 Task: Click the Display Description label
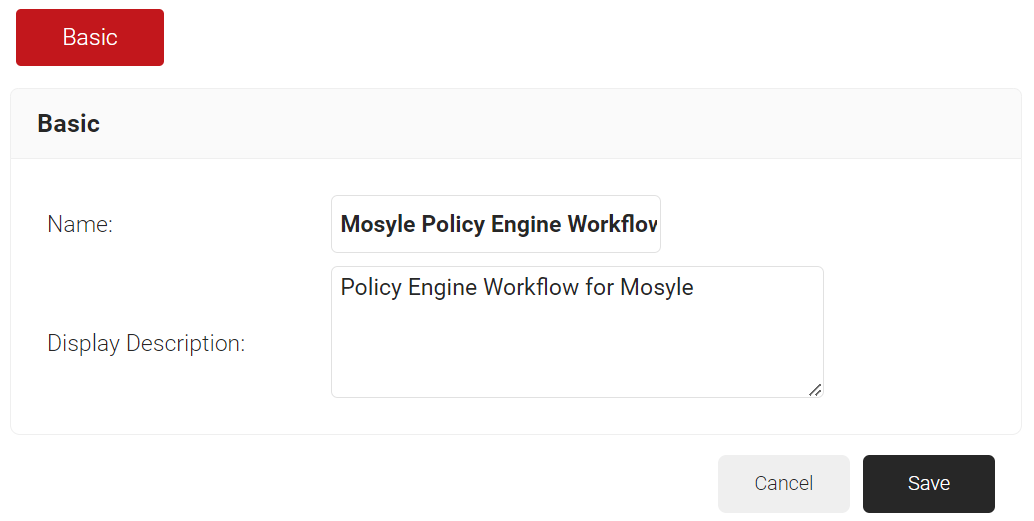pyautogui.click(x=146, y=343)
